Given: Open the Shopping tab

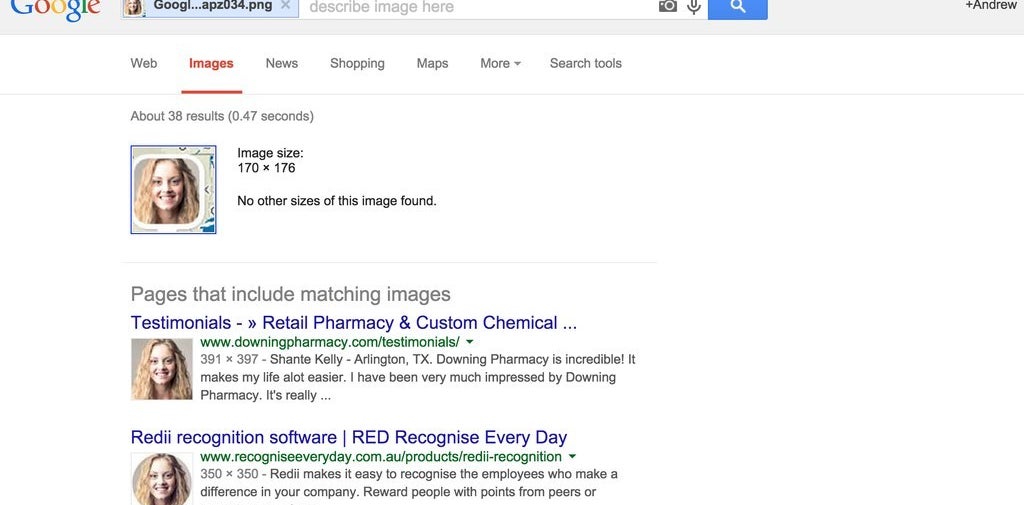Looking at the screenshot, I should point(357,63).
